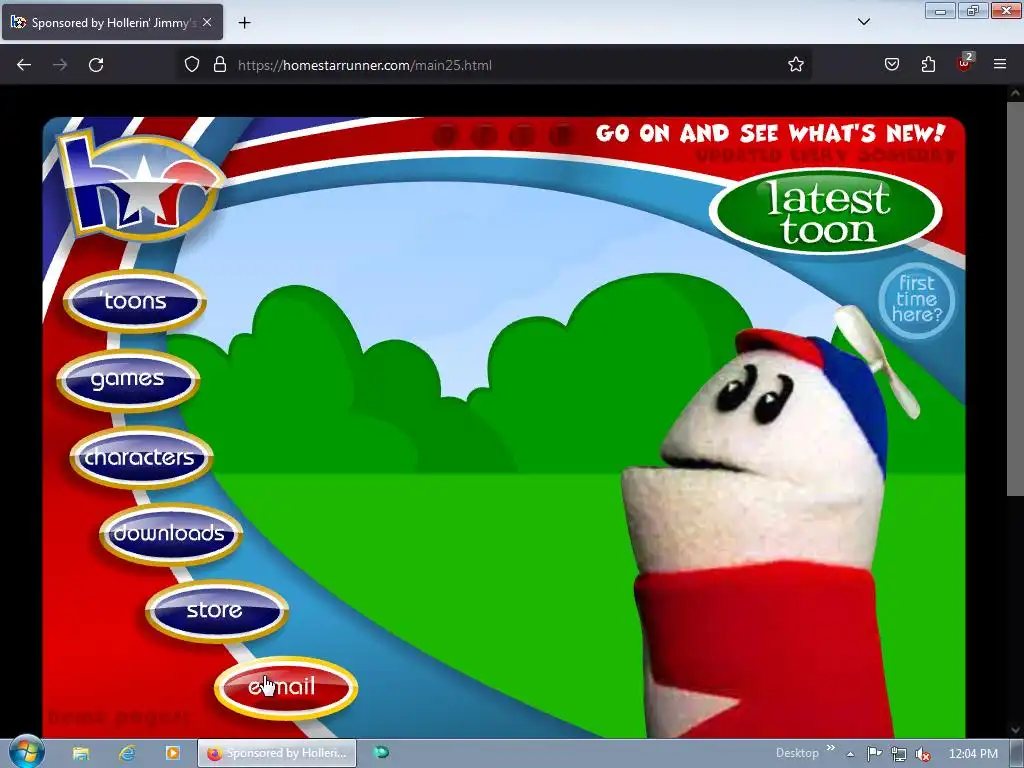Open the Action Center flag icon
This screenshot has width=1024, height=768.
pos(874,754)
